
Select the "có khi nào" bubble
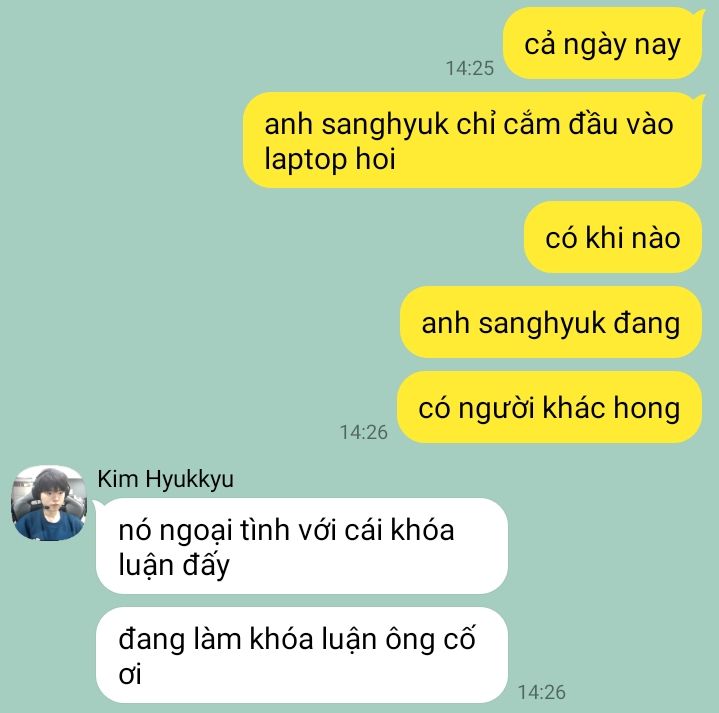tap(613, 238)
